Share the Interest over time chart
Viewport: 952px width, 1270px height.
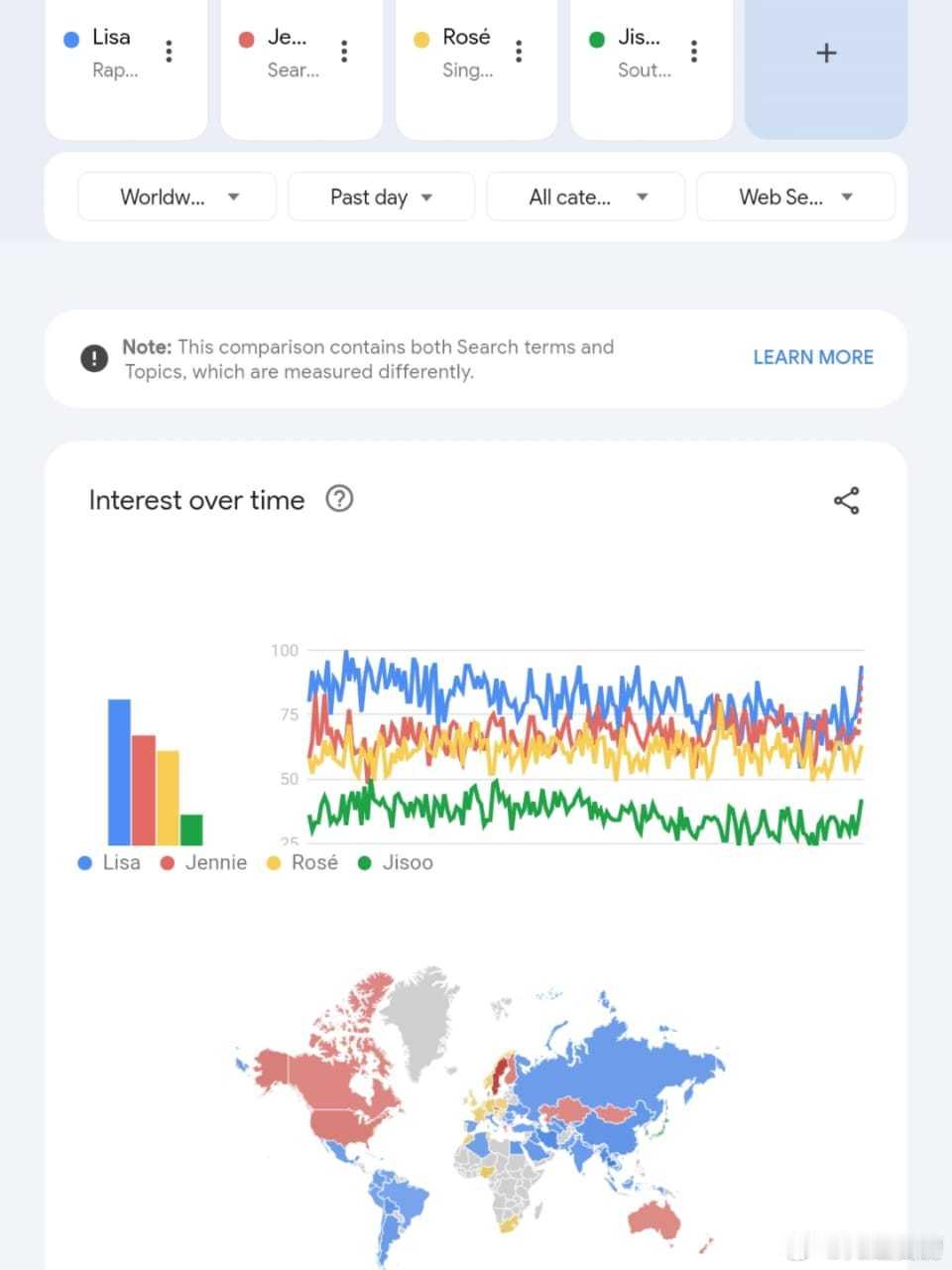pos(846,500)
